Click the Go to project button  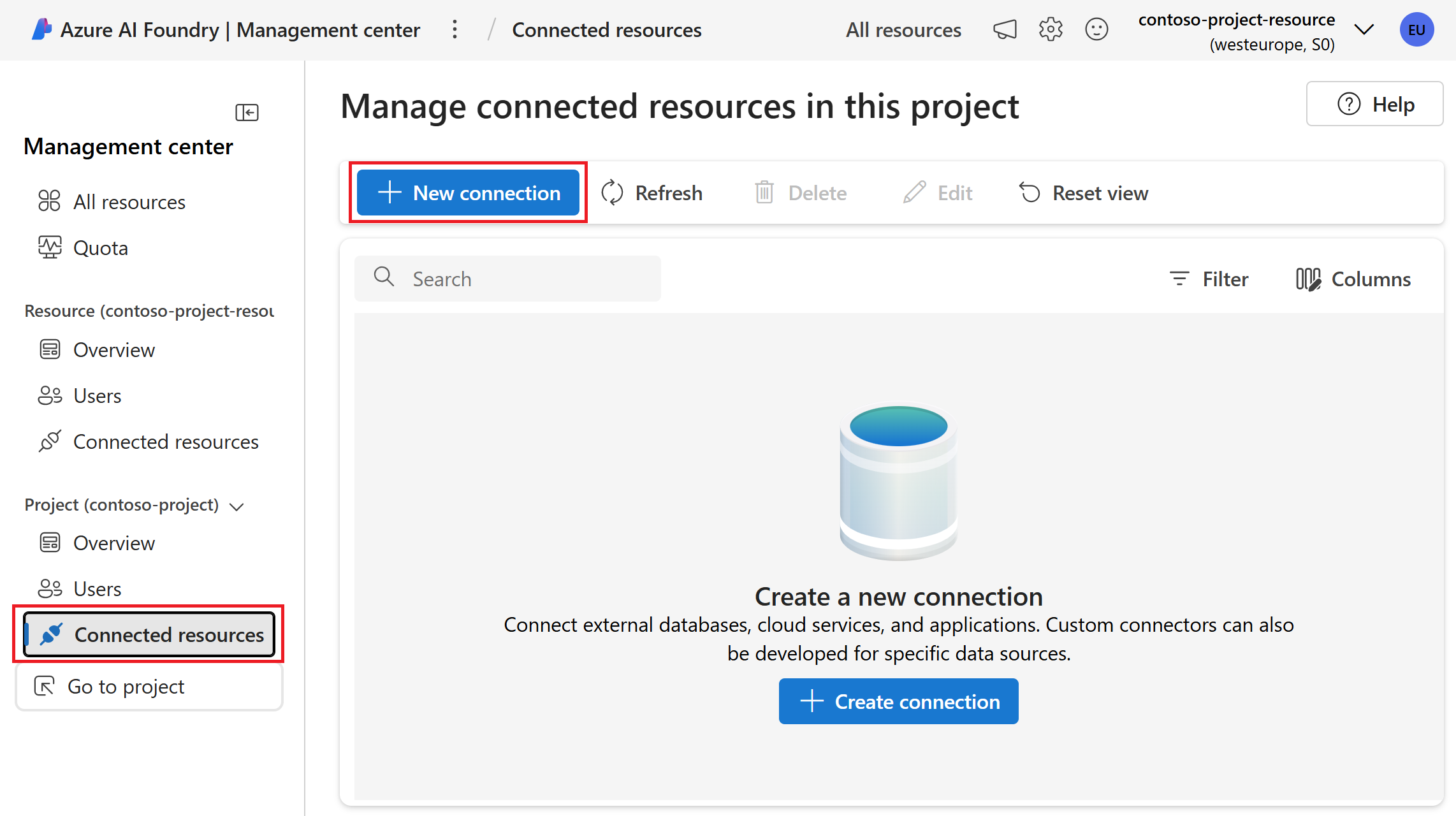point(149,686)
